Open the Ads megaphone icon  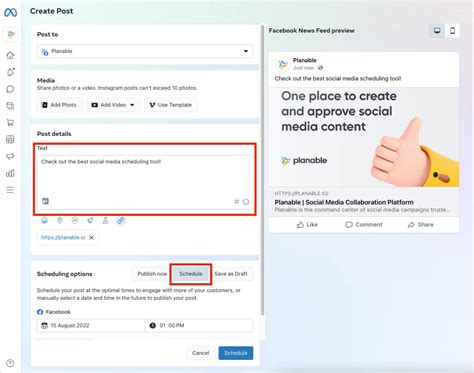(10, 156)
